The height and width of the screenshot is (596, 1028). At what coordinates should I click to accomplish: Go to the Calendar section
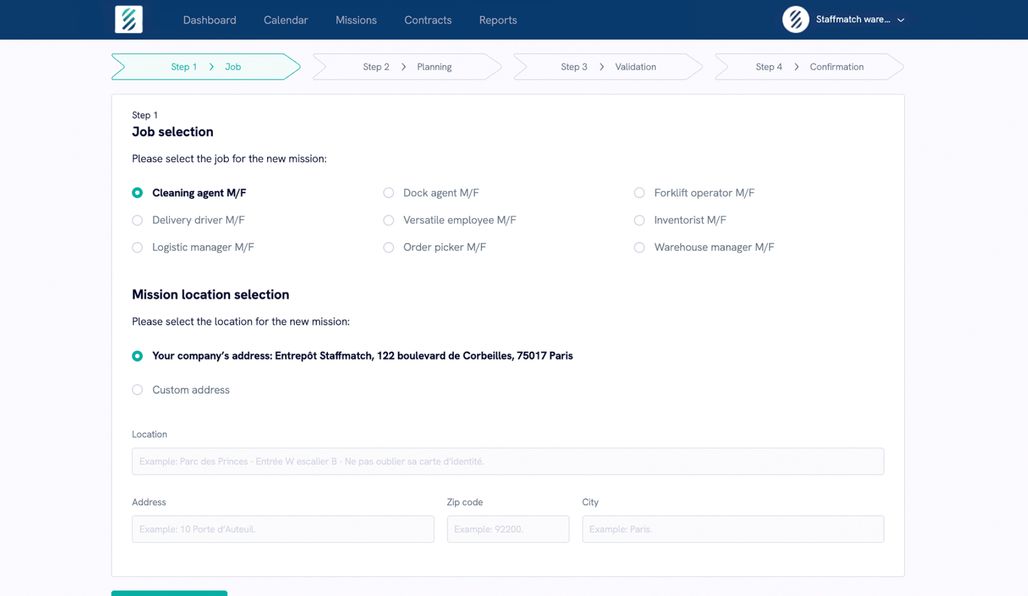pyautogui.click(x=285, y=19)
